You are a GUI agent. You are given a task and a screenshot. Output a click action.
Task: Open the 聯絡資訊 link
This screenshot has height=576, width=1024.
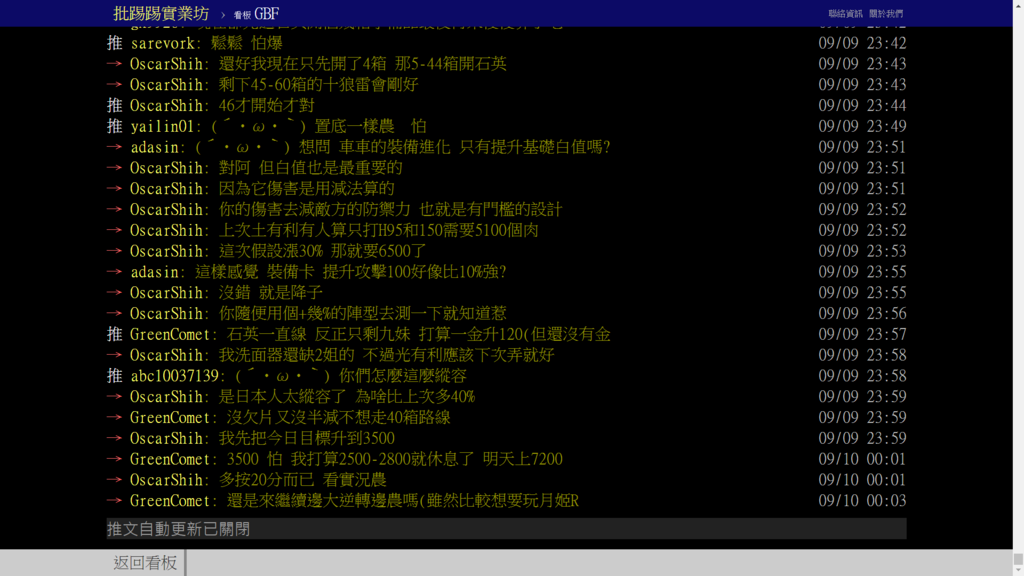tap(845, 14)
